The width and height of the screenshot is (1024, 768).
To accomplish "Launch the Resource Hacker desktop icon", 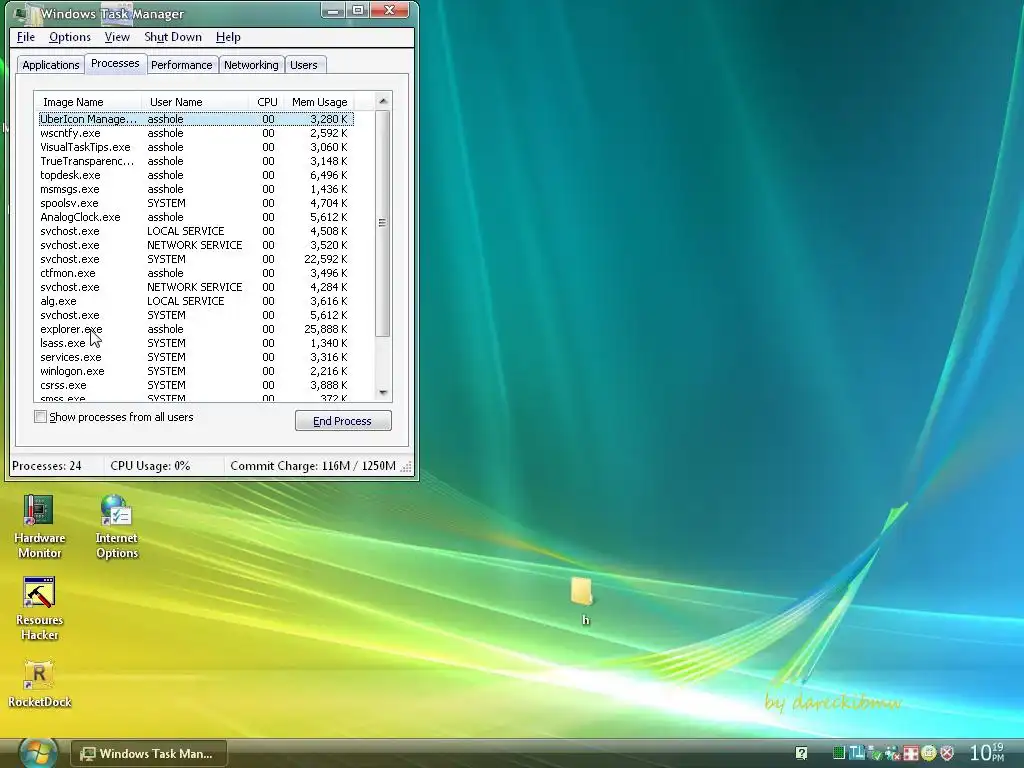I will point(39,609).
